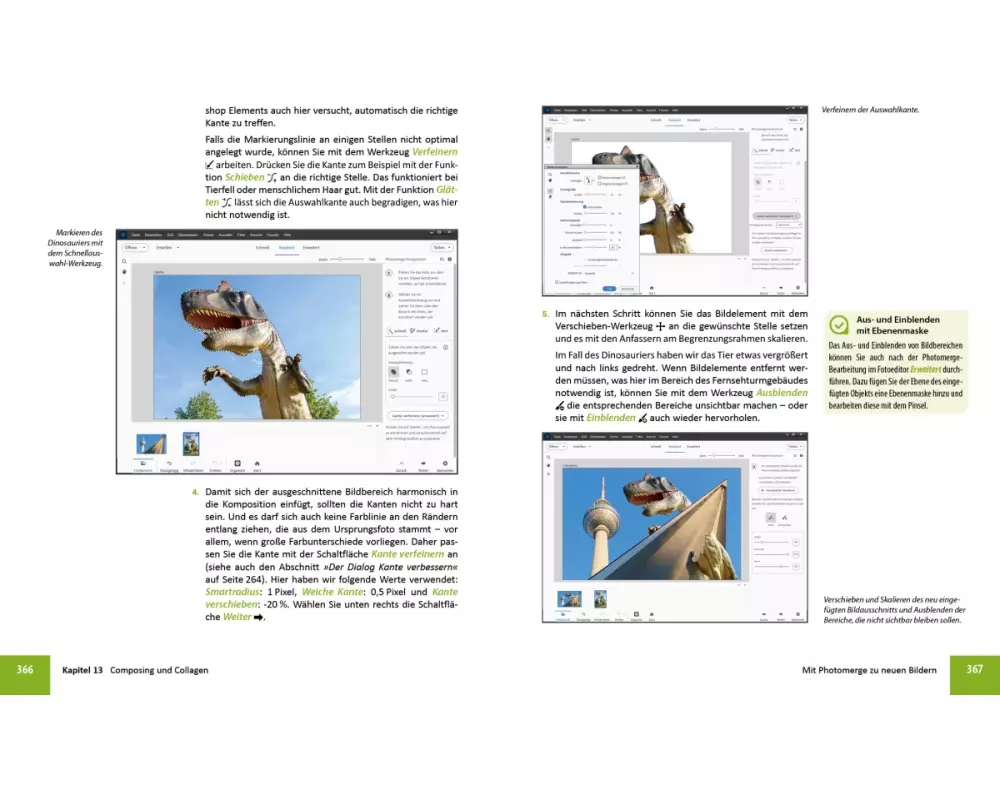Image resolution: width=1000 pixels, height=800 pixels.
Task: Enable Radius anzeigen in the Kante verfeinern dialog
Action: tap(599, 179)
